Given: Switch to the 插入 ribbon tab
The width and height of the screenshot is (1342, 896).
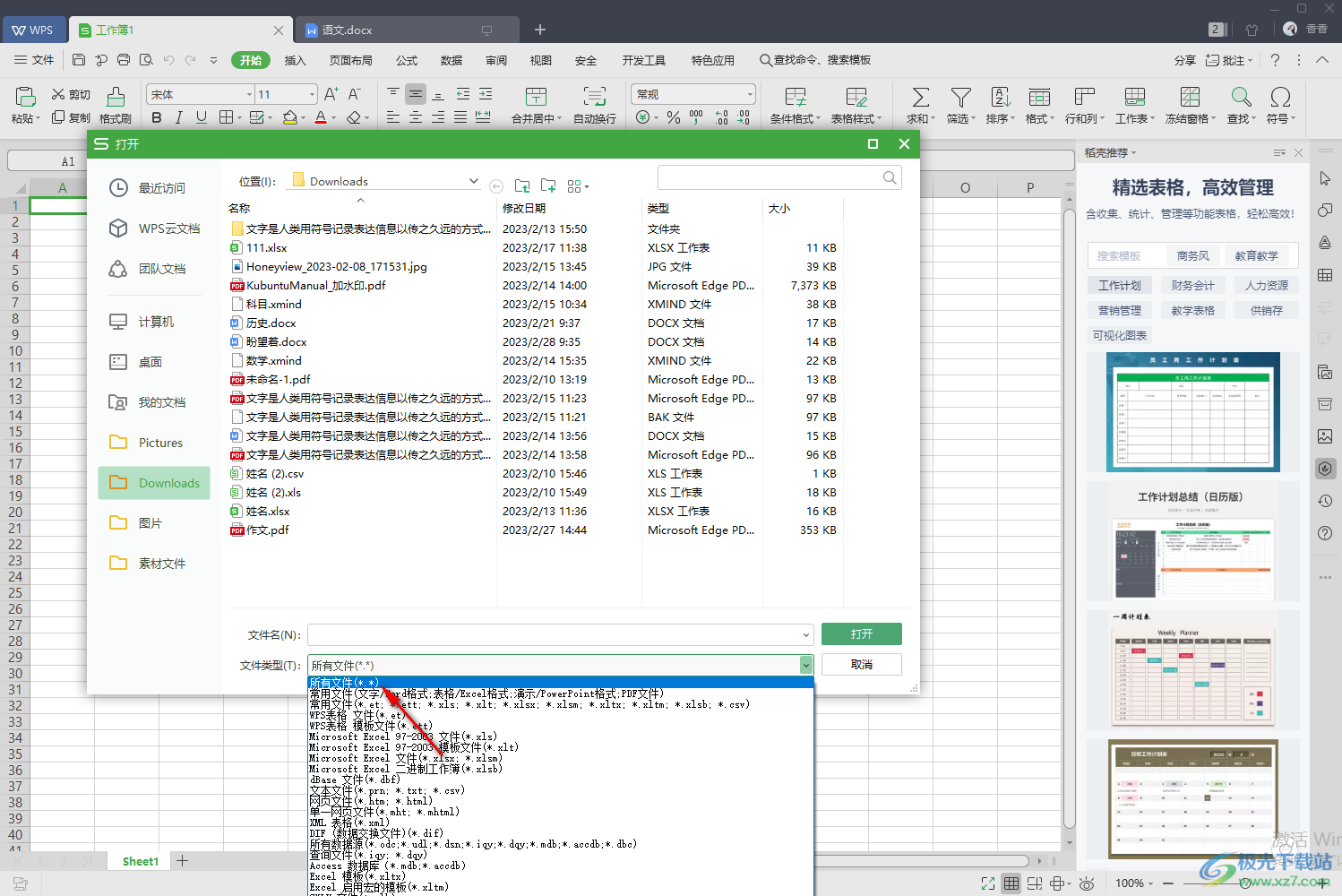Looking at the screenshot, I should pos(295,60).
